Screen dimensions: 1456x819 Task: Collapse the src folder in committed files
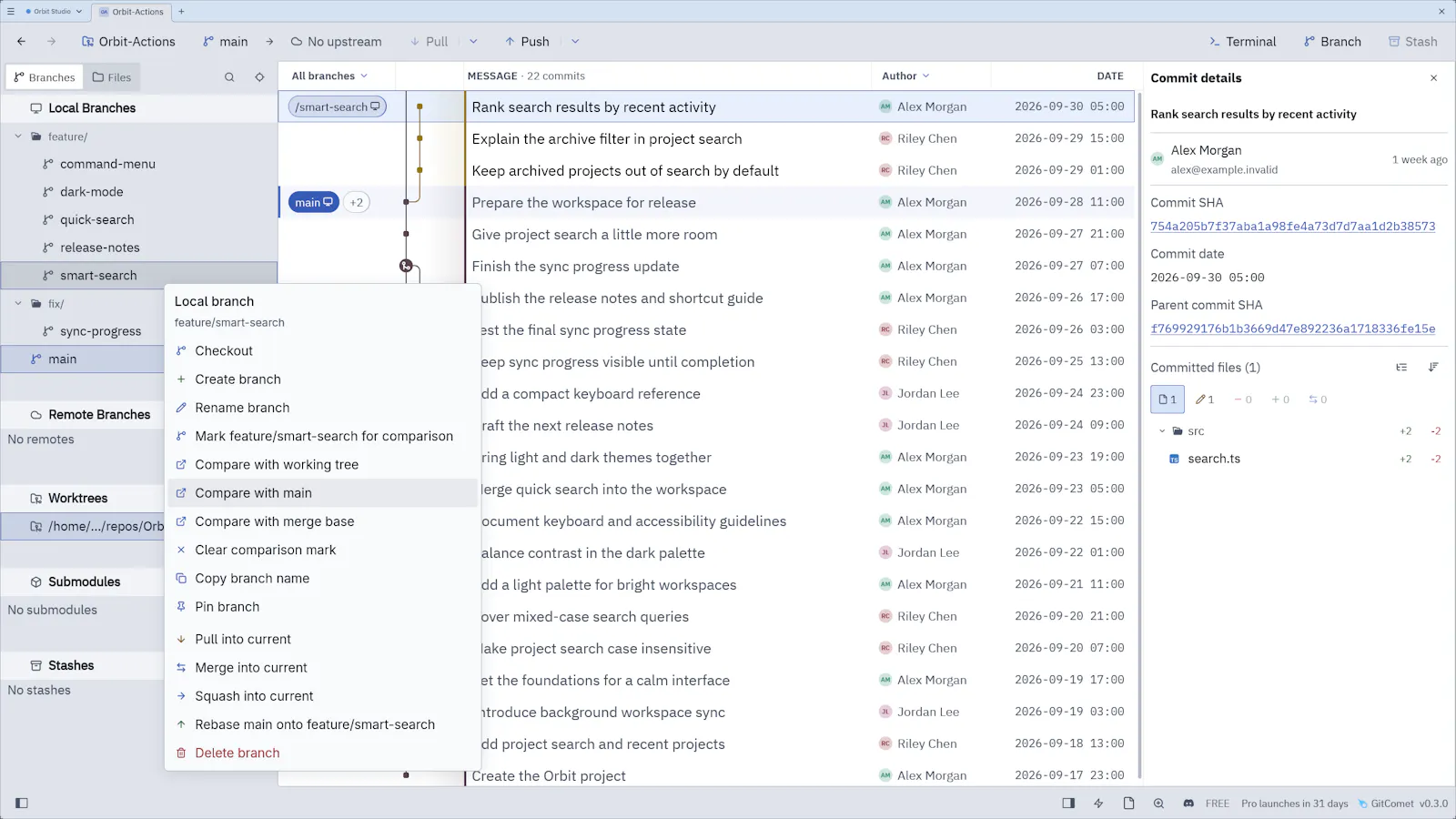pyautogui.click(x=1162, y=431)
